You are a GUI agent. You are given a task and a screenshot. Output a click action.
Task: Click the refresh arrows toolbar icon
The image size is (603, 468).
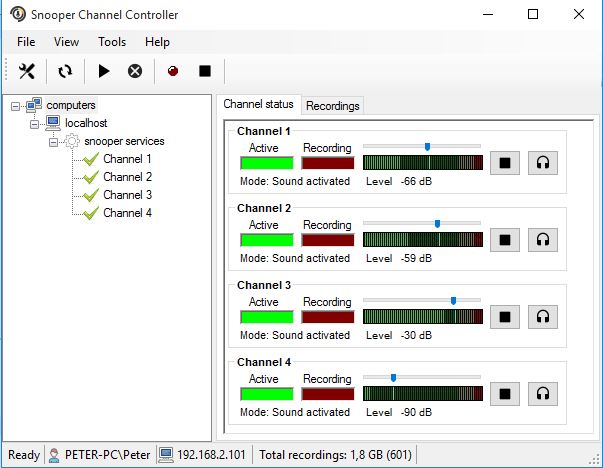pyautogui.click(x=65, y=71)
